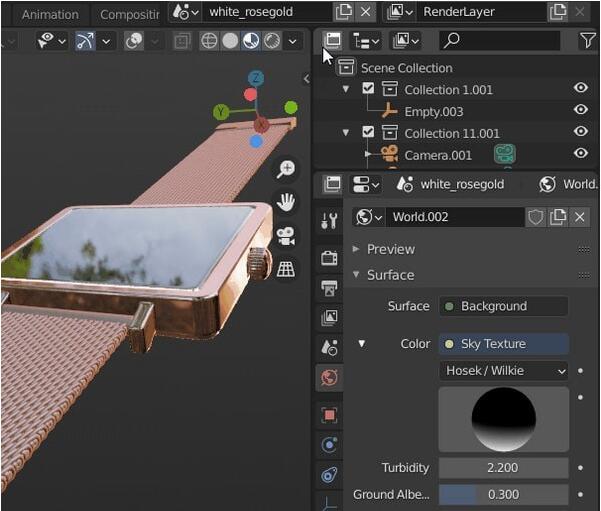601x511 pixels.
Task: Click the Outliner search field
Action: click(x=499, y=41)
